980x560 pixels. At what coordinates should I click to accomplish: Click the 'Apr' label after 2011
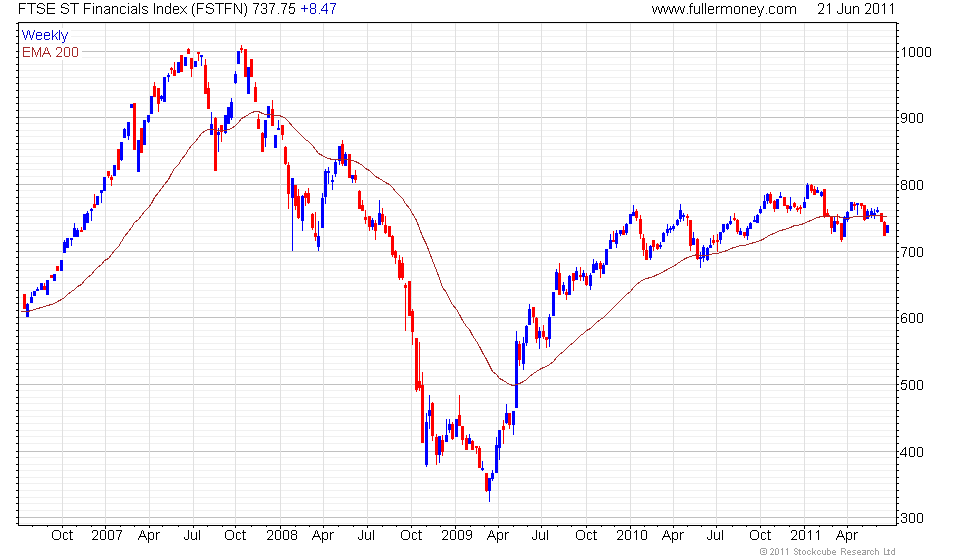(x=847, y=536)
